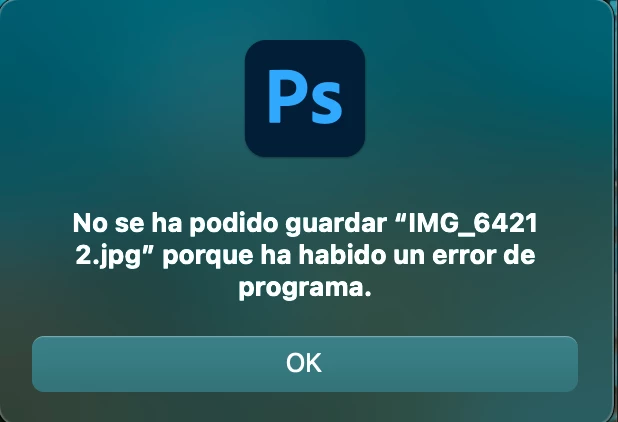Click the "un error" words in message
The height and width of the screenshot is (422, 618).
coord(445,255)
